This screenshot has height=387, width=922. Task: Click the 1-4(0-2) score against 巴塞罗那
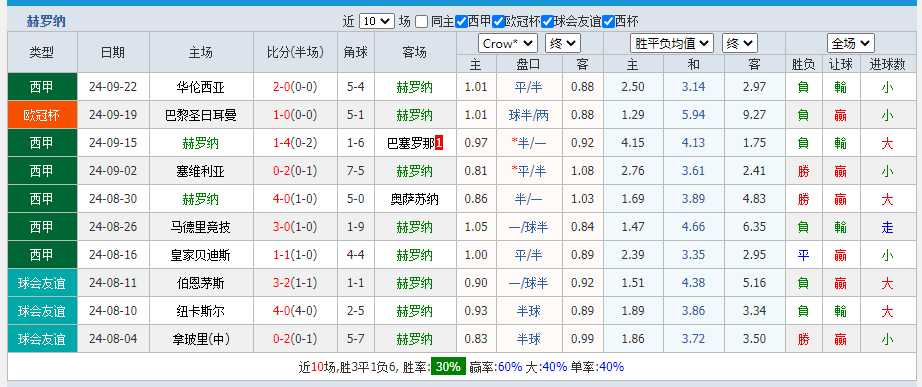pyautogui.click(x=295, y=143)
